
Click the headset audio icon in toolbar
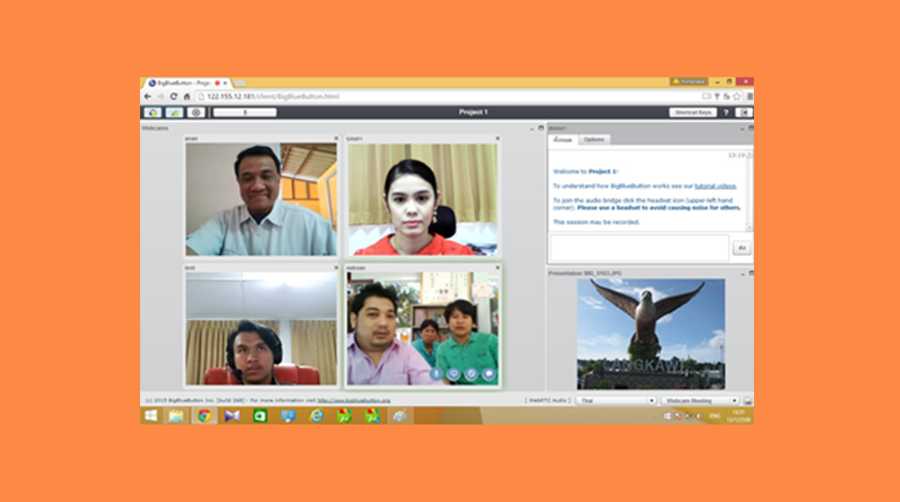pyautogui.click(x=152, y=112)
